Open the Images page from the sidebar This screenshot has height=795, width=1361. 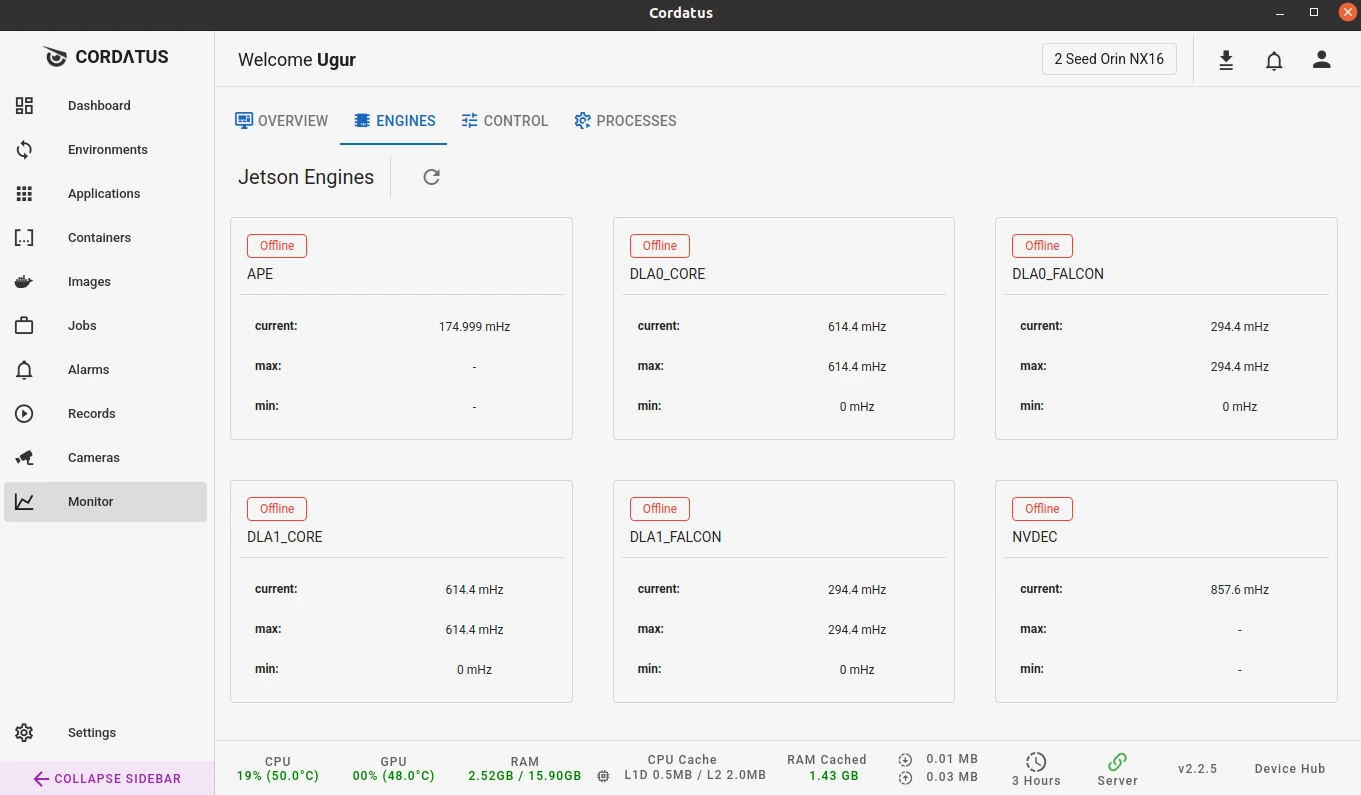(89, 282)
